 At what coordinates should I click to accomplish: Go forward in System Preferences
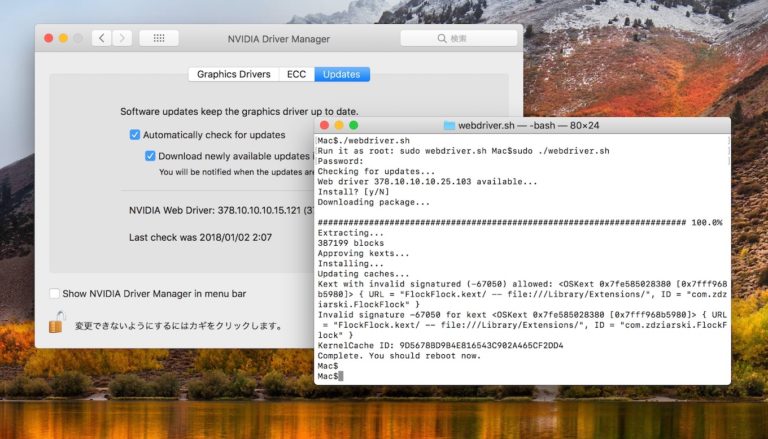[122, 38]
